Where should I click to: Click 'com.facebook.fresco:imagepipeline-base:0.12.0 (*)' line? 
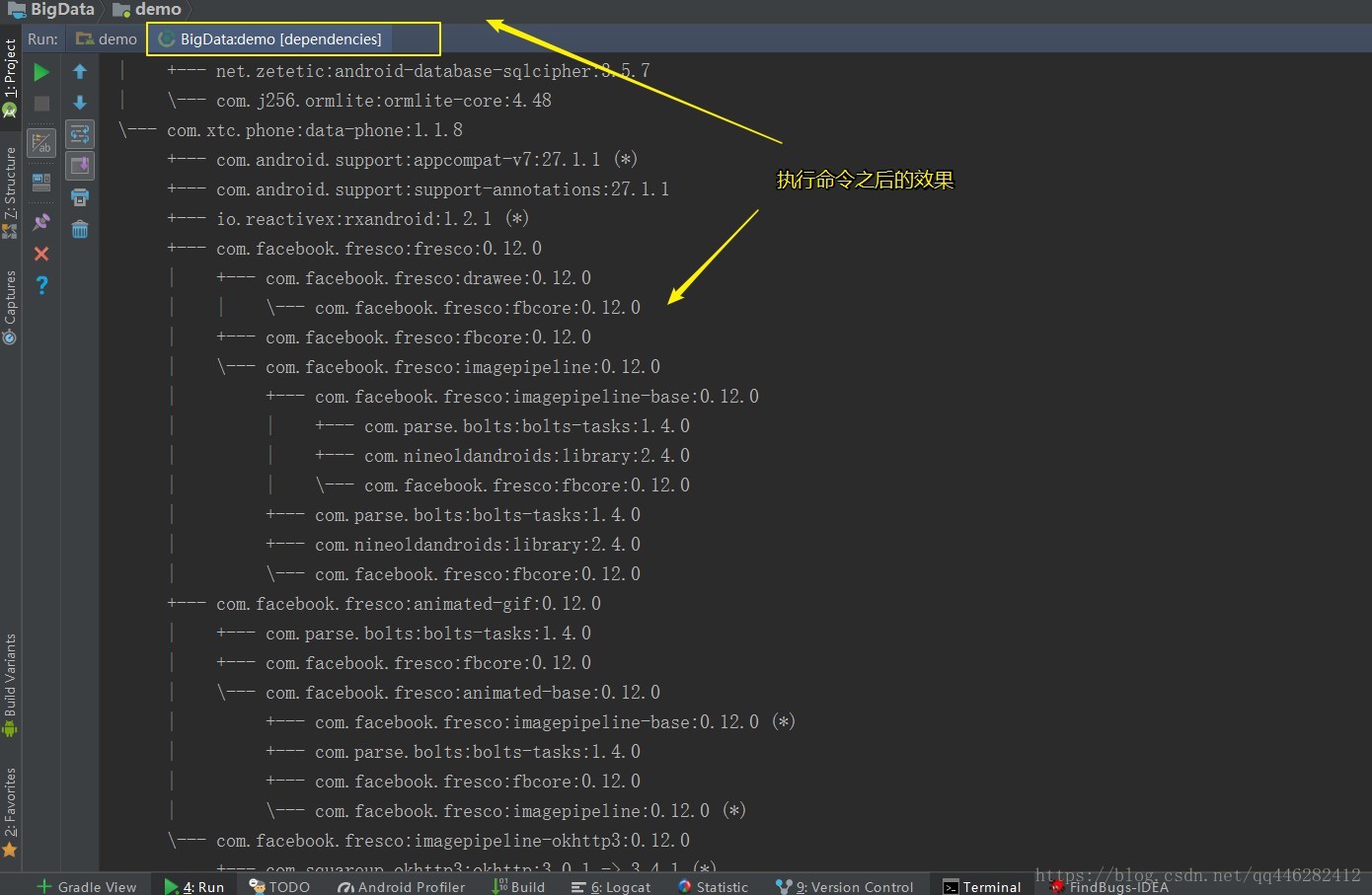[555, 722]
